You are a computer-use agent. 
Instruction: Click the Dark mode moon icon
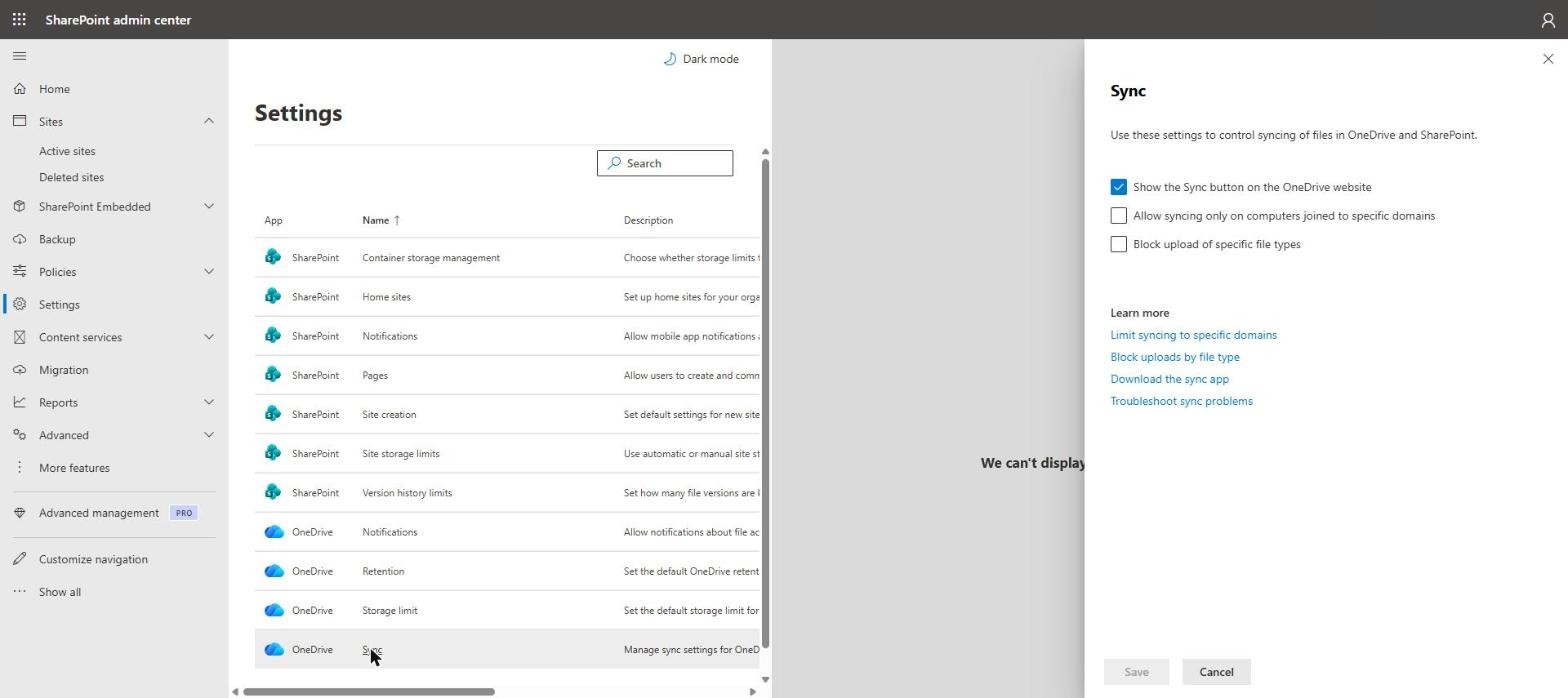670,59
